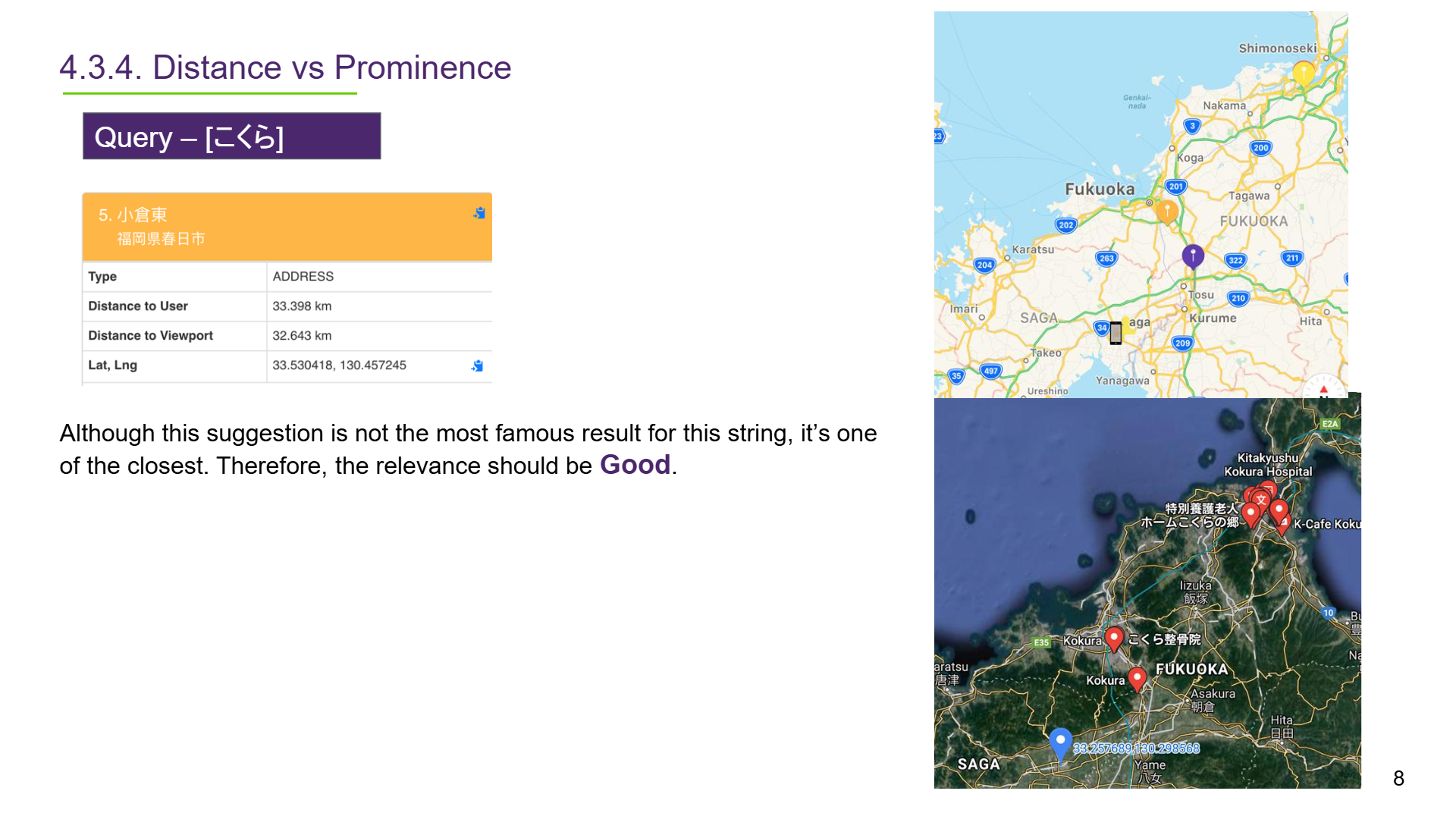Select the Query こくら purple box
The image size is (1456, 819).
click(232, 136)
